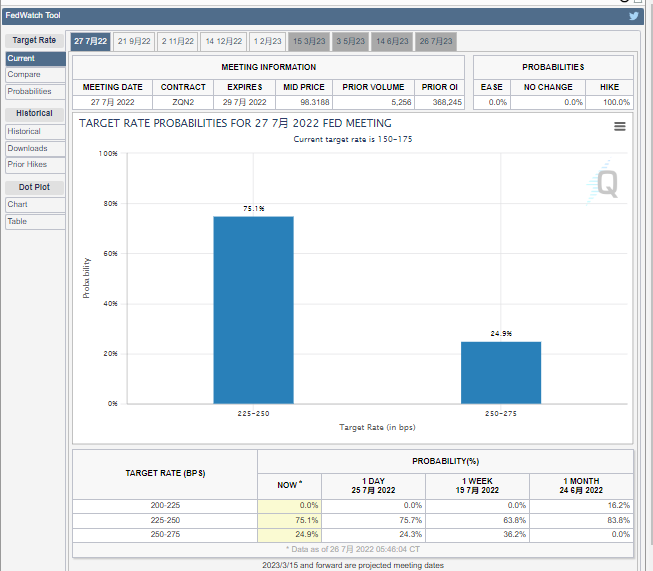The height and width of the screenshot is (571, 653).
Task: Show the Dot Plot Table view
Action: pyautogui.click(x=17, y=221)
